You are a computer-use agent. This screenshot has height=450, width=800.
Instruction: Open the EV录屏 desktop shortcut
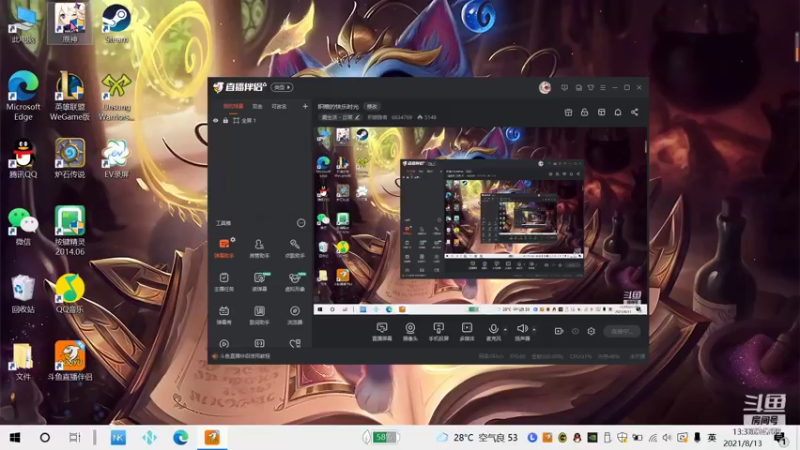point(116,159)
